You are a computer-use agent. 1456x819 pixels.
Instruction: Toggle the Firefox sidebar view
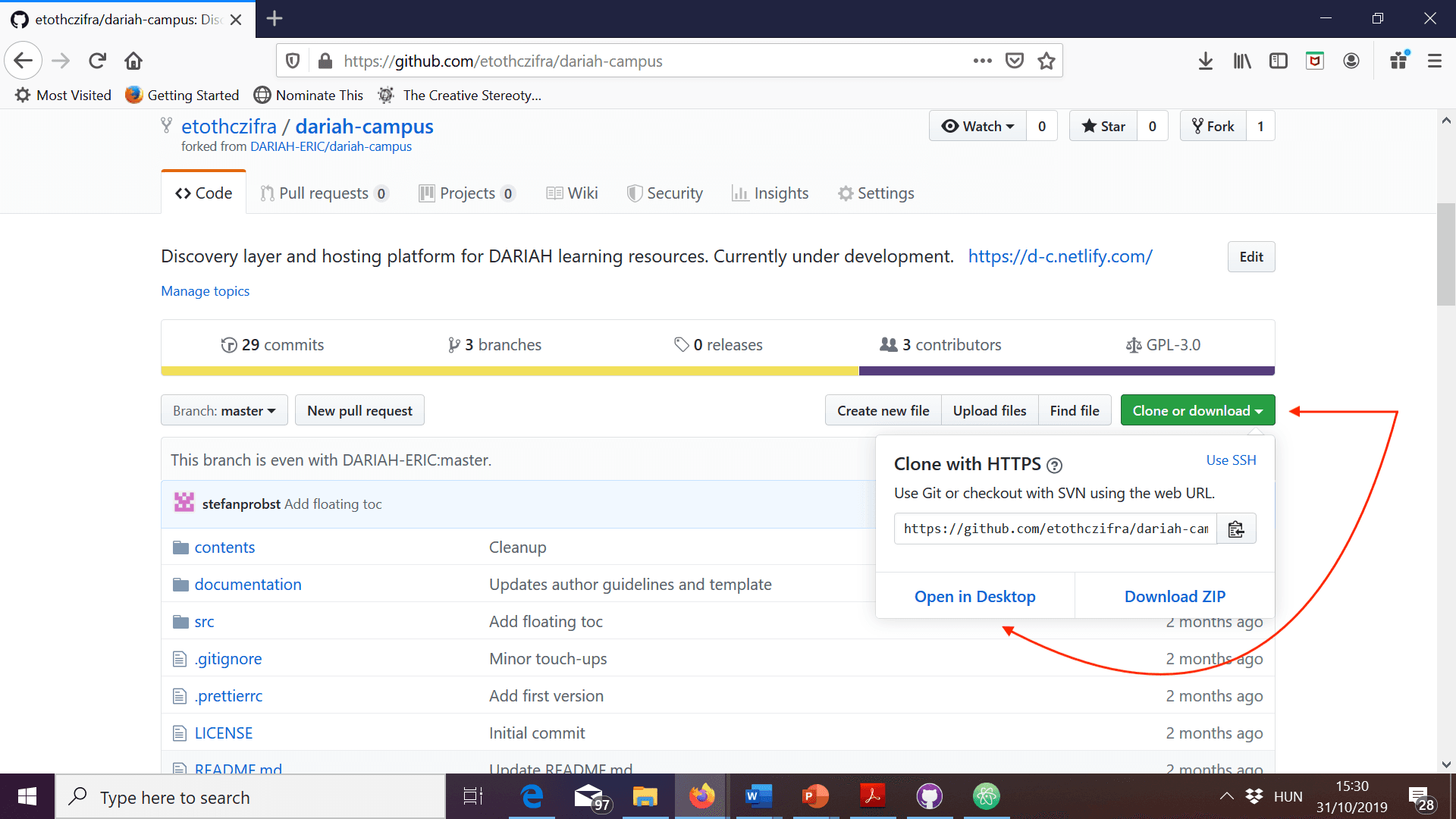click(1278, 61)
